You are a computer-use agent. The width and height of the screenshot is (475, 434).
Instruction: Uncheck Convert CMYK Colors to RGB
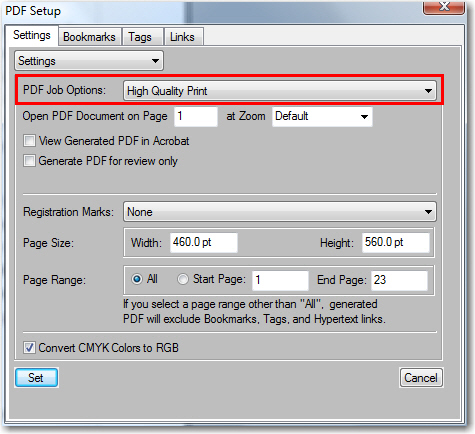29,348
